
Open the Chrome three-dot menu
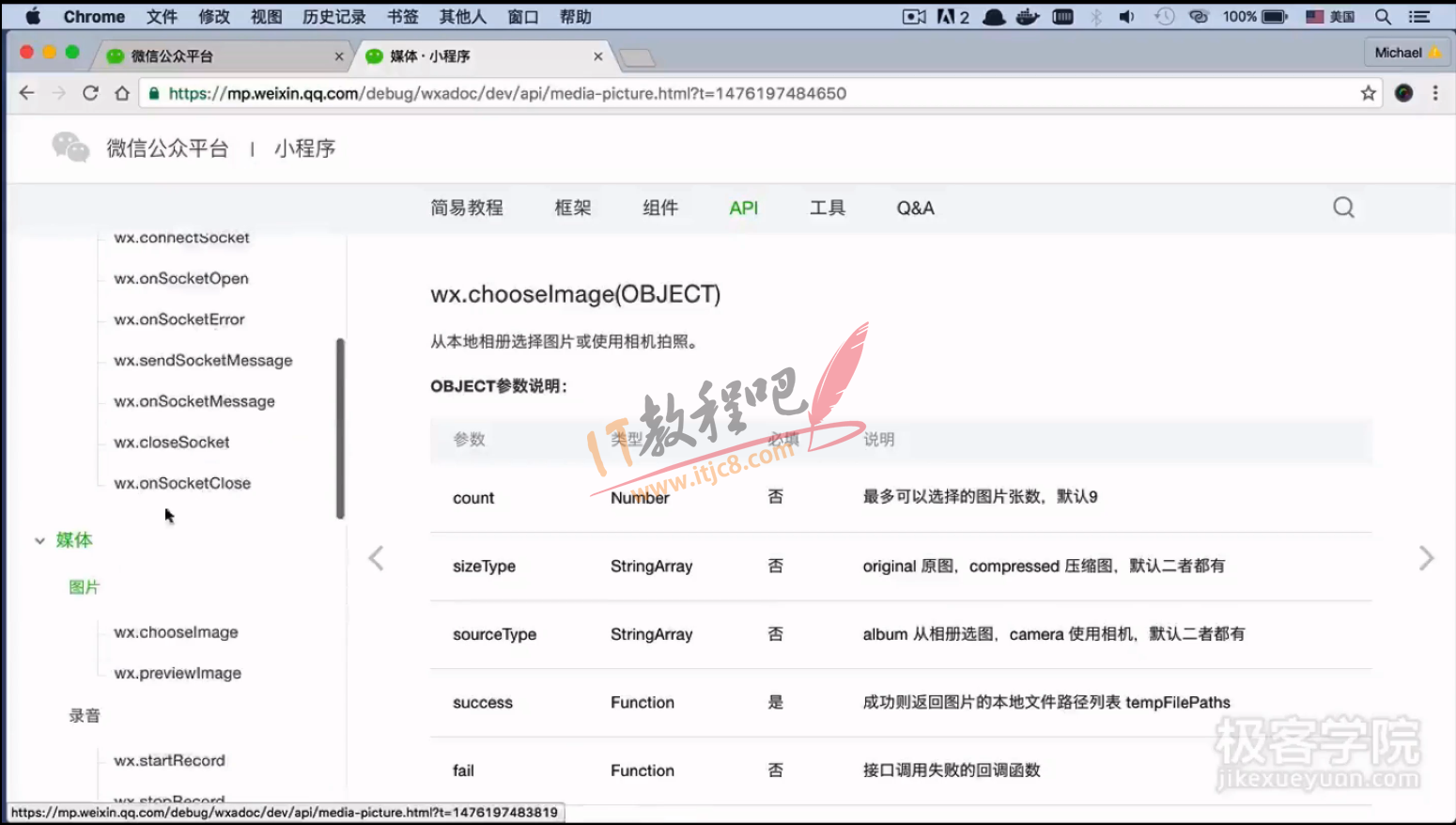click(1435, 93)
